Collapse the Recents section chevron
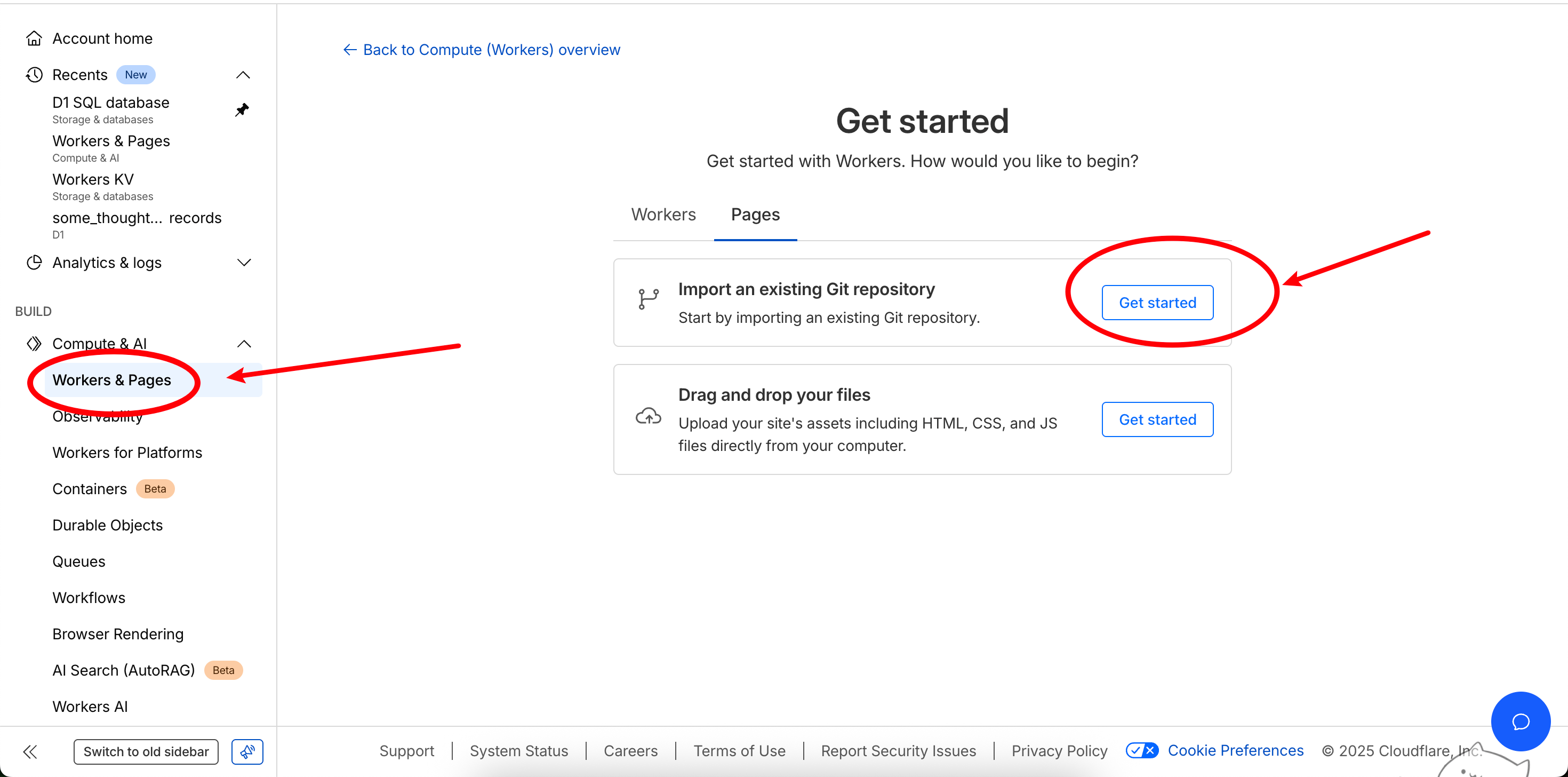The image size is (1568, 777). (243, 75)
